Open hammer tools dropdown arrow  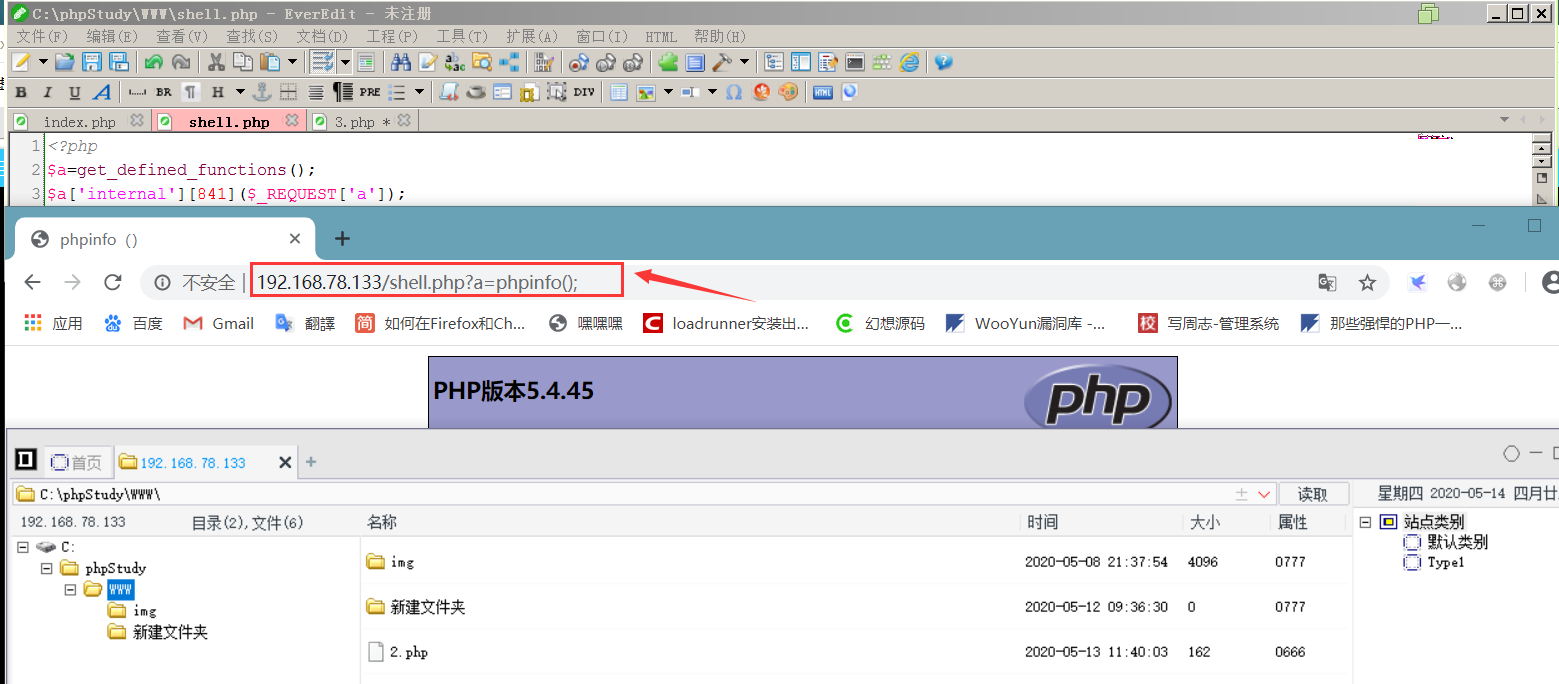[745, 62]
